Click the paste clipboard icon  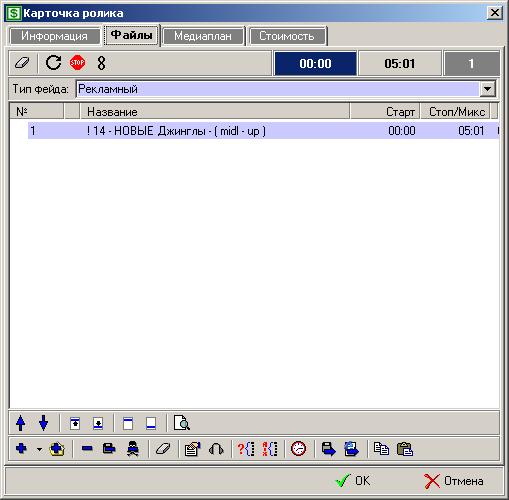pos(405,449)
